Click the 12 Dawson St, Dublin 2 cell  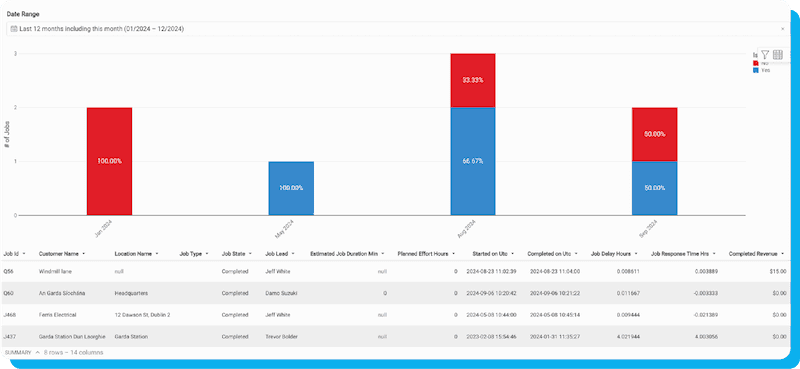point(142,315)
